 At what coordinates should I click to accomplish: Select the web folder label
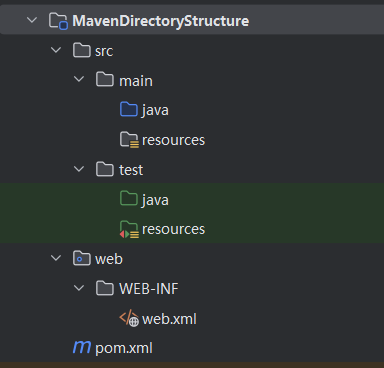point(109,259)
